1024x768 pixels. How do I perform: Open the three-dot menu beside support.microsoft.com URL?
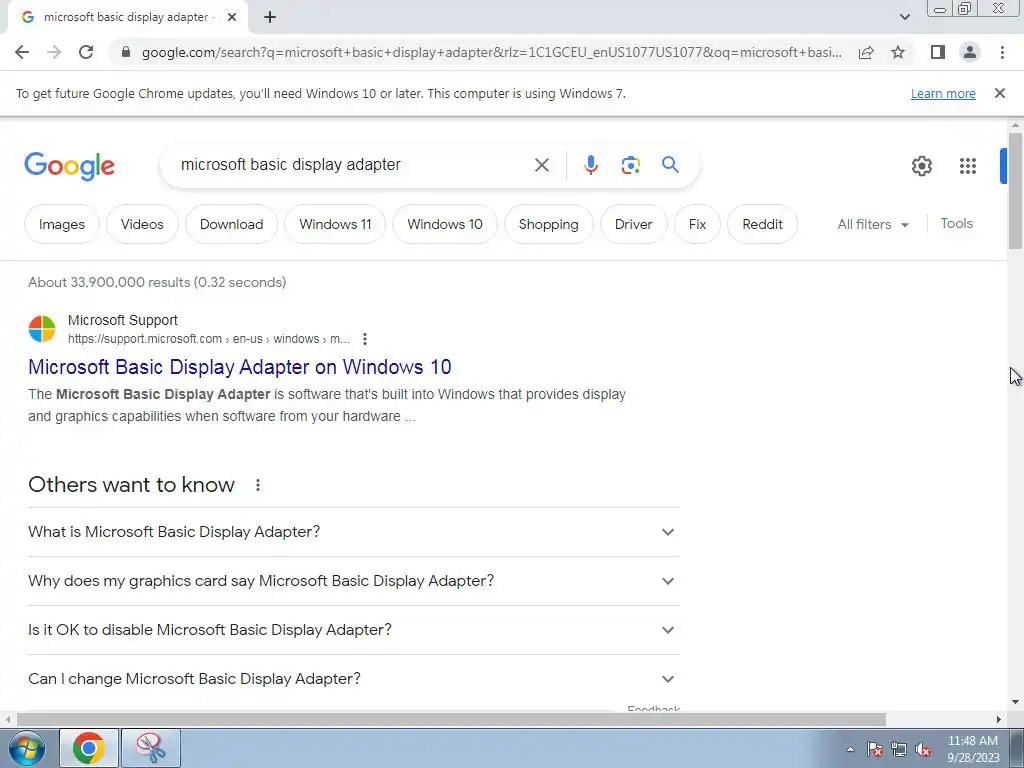pyautogui.click(x=365, y=339)
